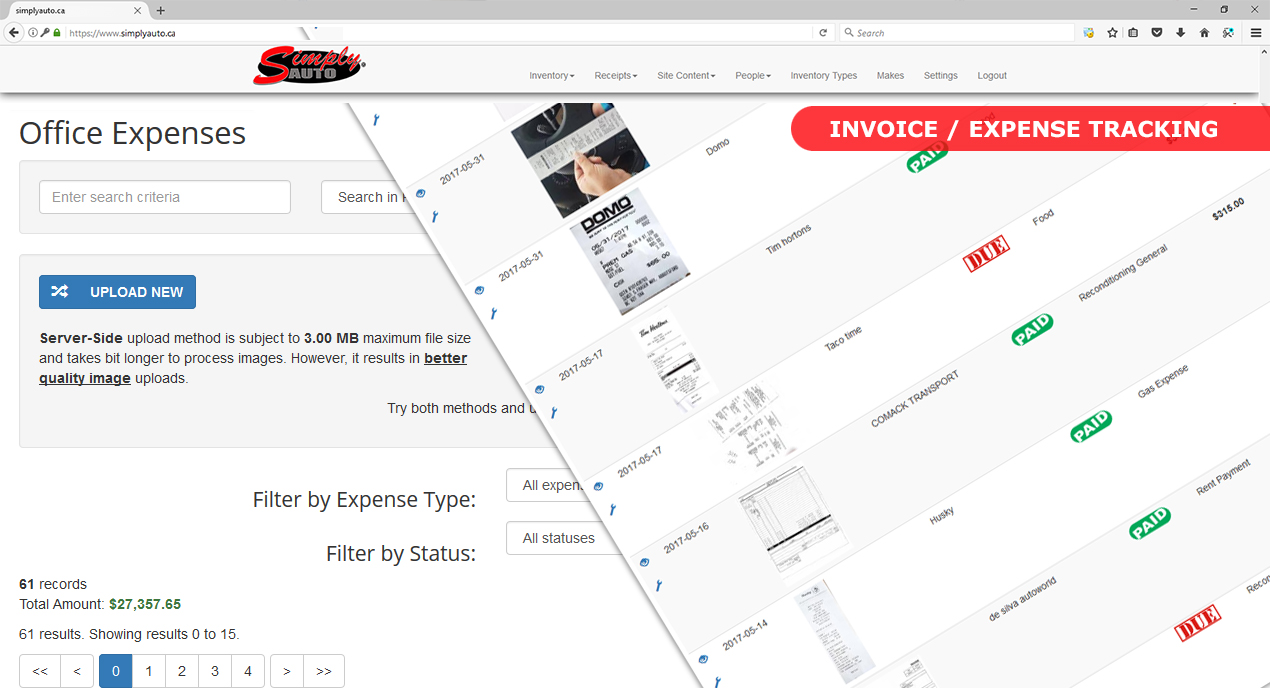Image resolution: width=1270 pixels, height=688 pixels.
Task: Go to the Makes menu item
Action: 890,76
